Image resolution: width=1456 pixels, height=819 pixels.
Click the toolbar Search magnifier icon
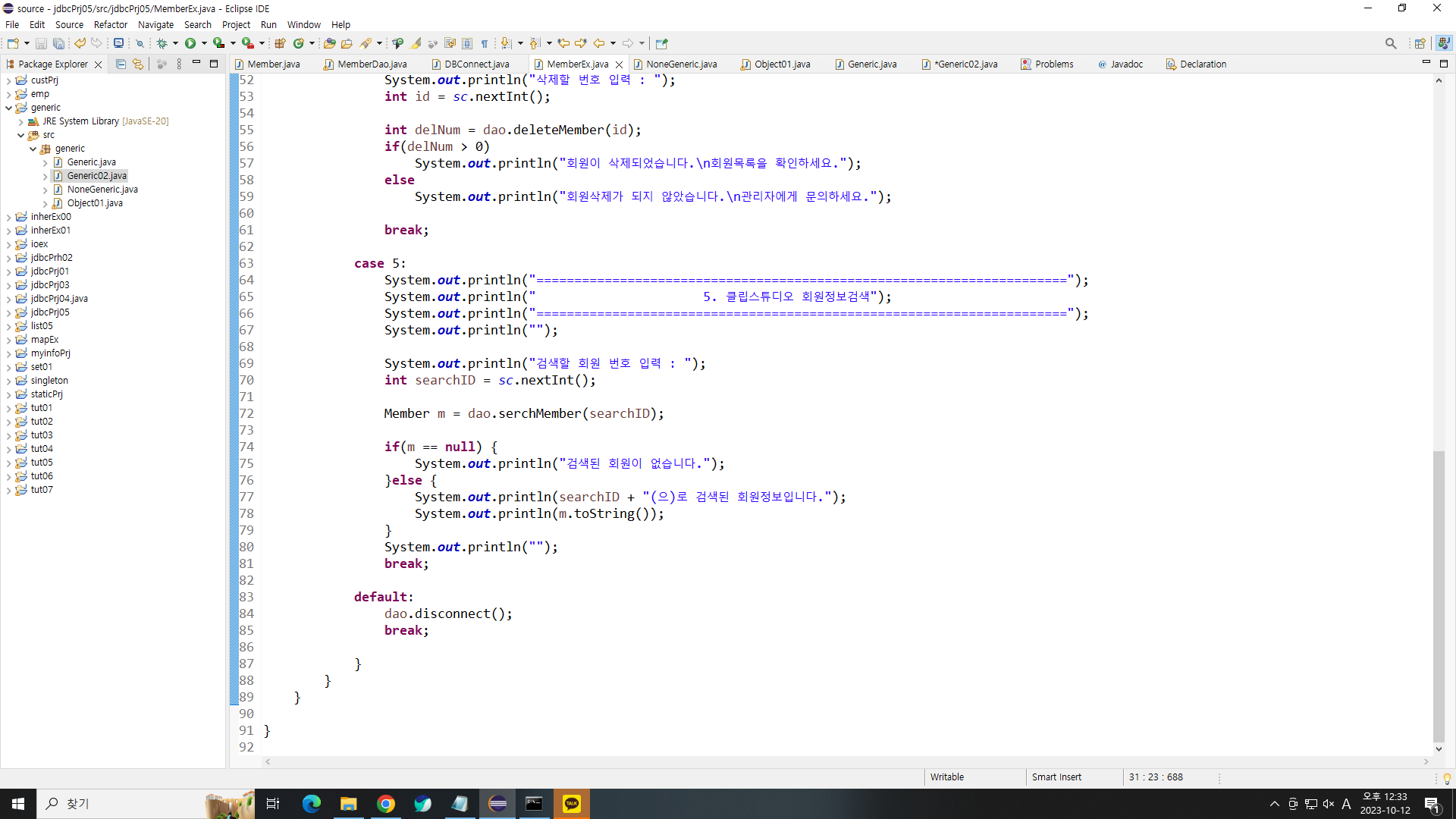(x=1390, y=43)
